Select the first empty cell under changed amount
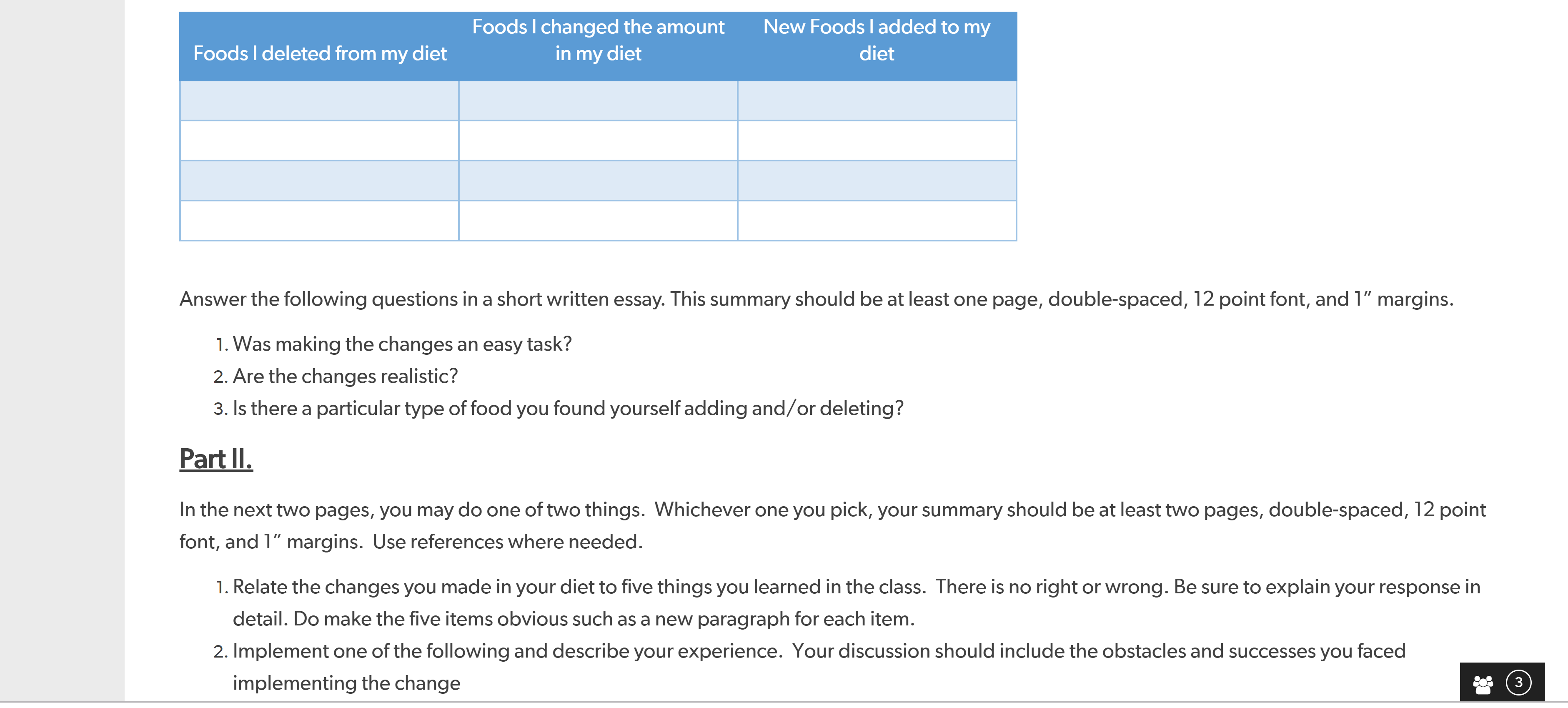 pyautogui.click(x=598, y=101)
